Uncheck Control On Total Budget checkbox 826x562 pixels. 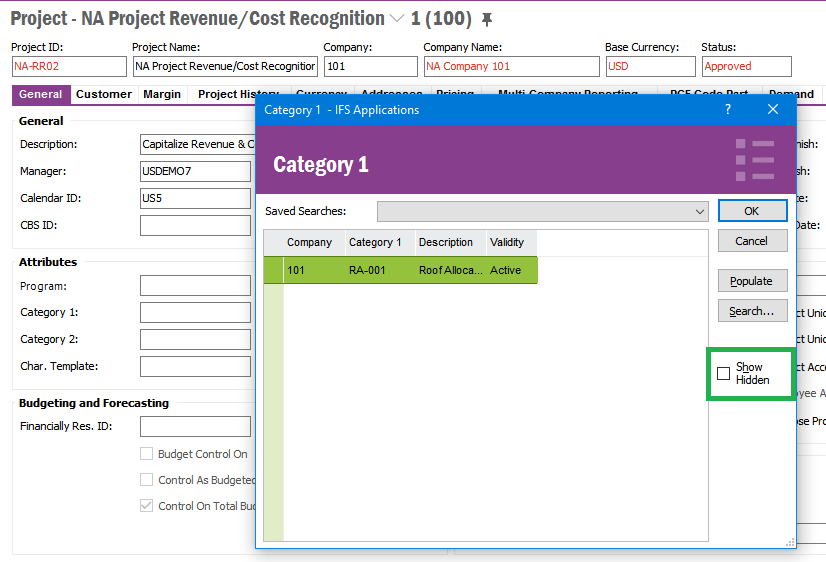click(x=147, y=506)
